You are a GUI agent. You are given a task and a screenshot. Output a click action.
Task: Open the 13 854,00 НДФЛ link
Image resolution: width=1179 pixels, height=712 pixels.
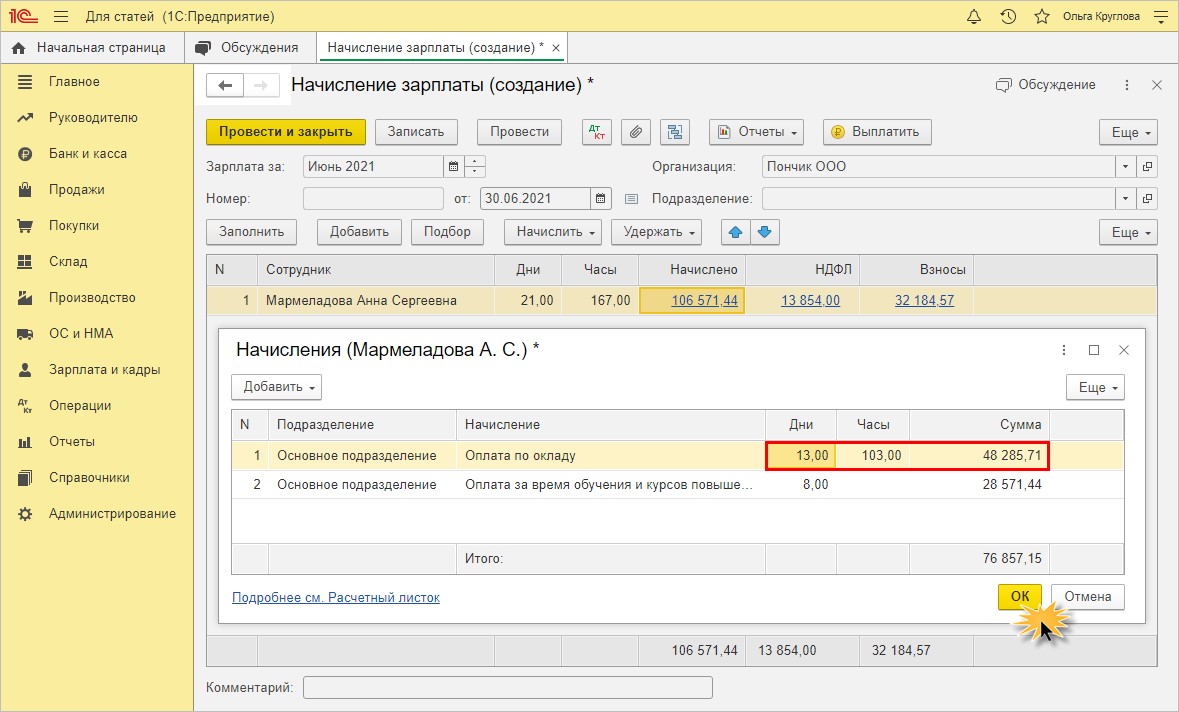(x=811, y=300)
